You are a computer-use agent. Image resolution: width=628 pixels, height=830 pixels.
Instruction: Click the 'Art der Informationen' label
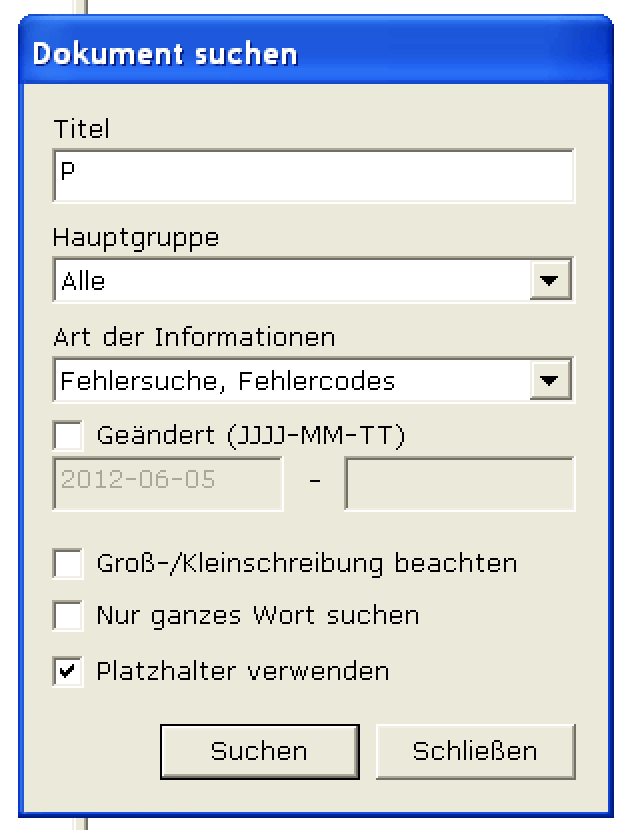194,337
